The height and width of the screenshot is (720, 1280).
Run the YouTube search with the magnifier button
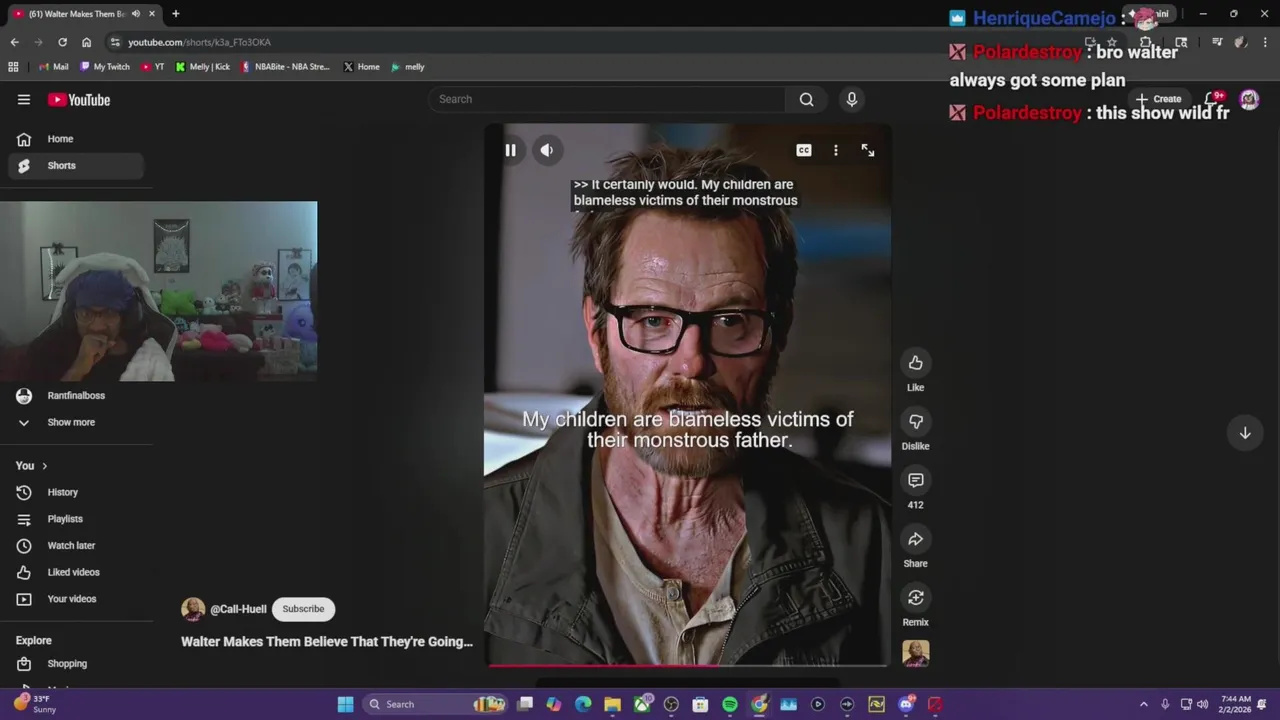pos(806,99)
